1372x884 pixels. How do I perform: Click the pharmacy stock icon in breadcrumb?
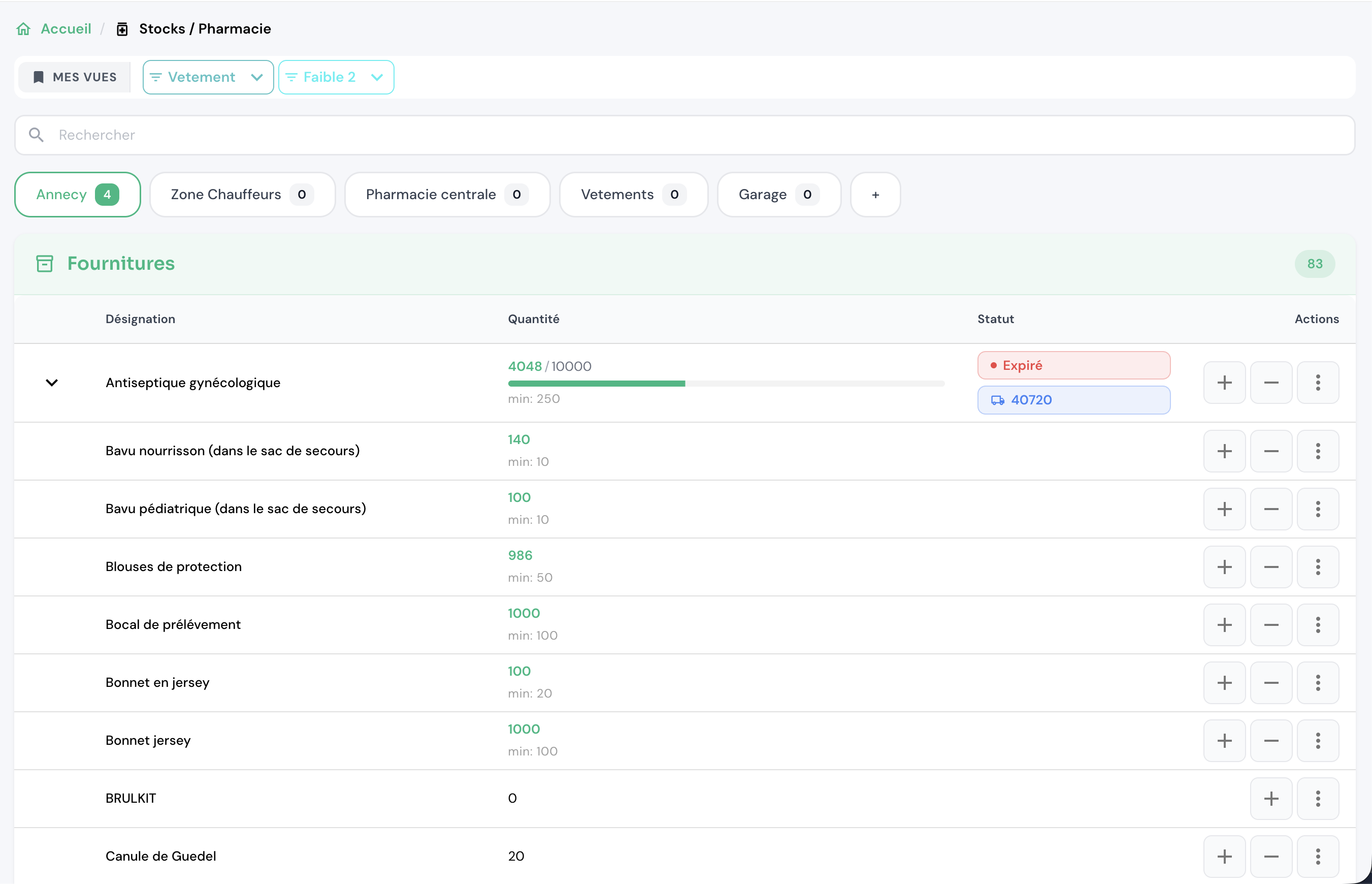(x=122, y=29)
